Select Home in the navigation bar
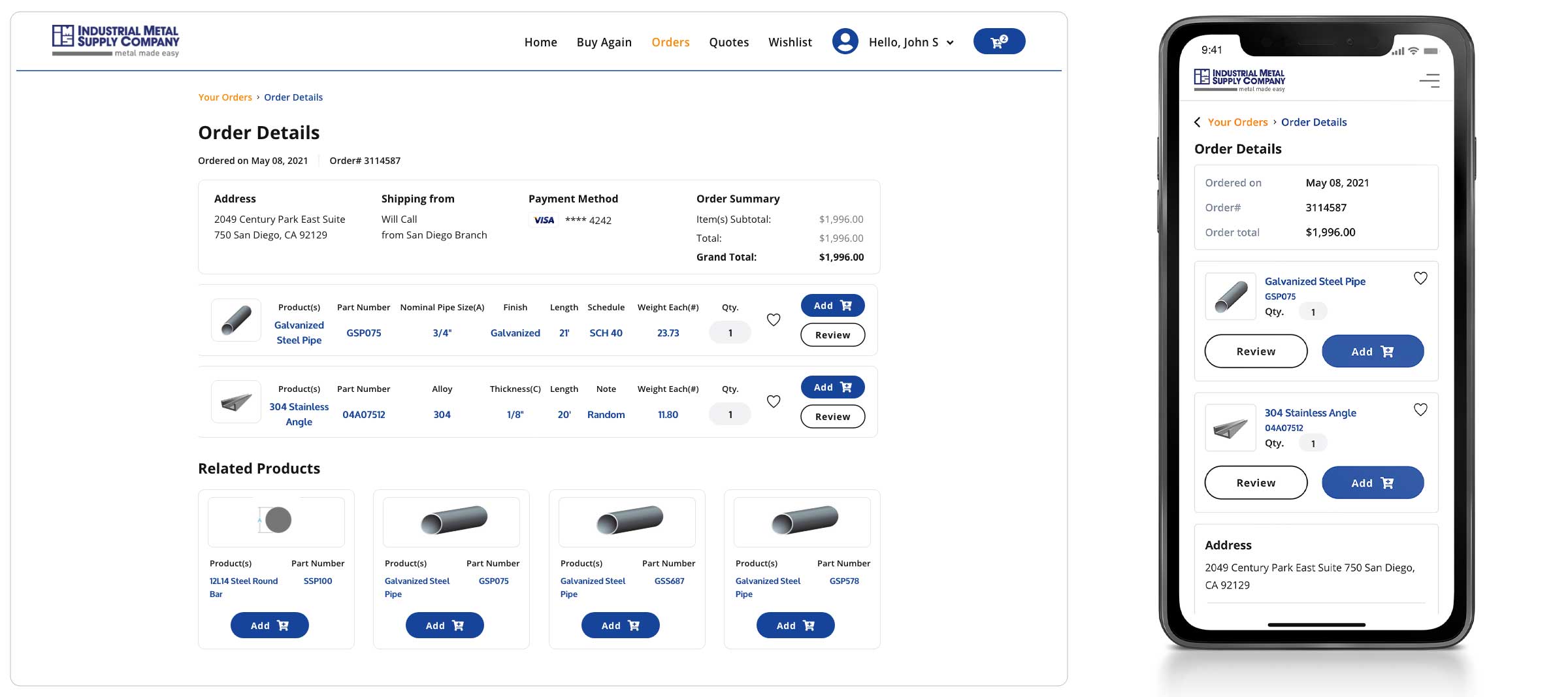Screen dimensions: 1568x697 (540, 42)
